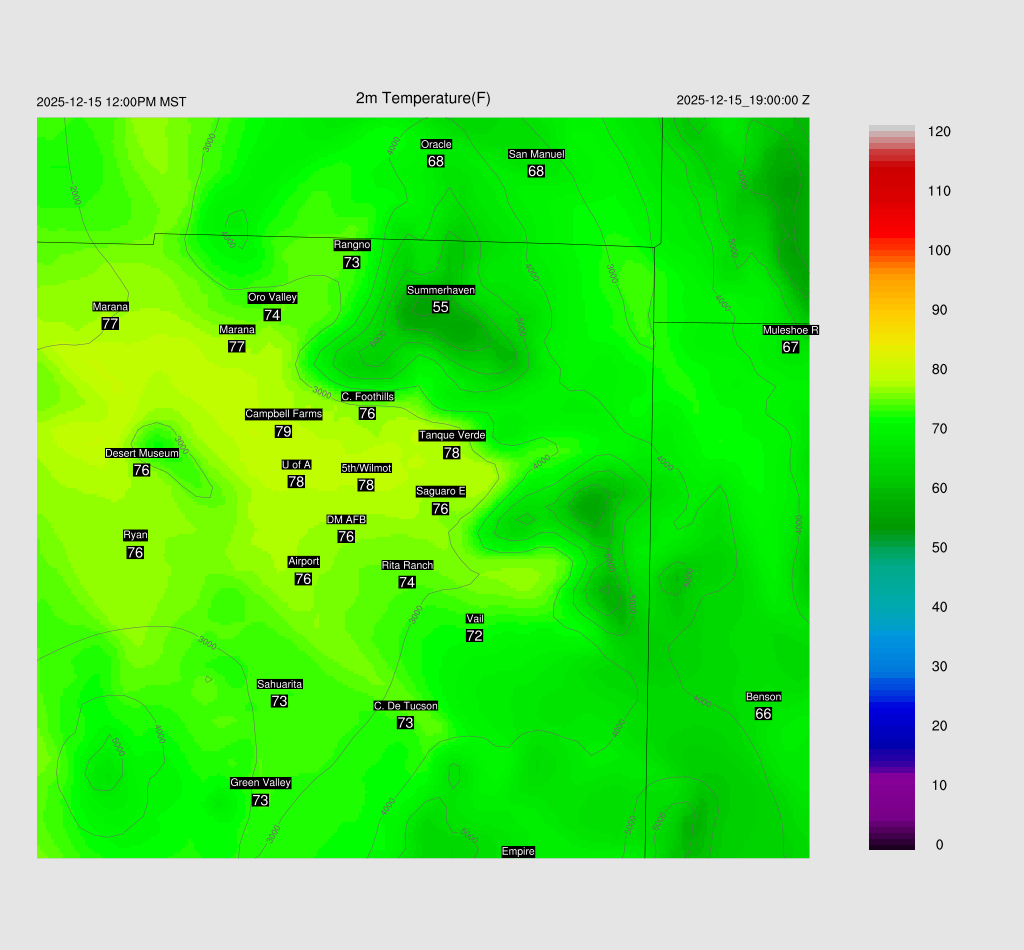
Task: Select the Tanque Verde station label
Action: (x=452, y=435)
